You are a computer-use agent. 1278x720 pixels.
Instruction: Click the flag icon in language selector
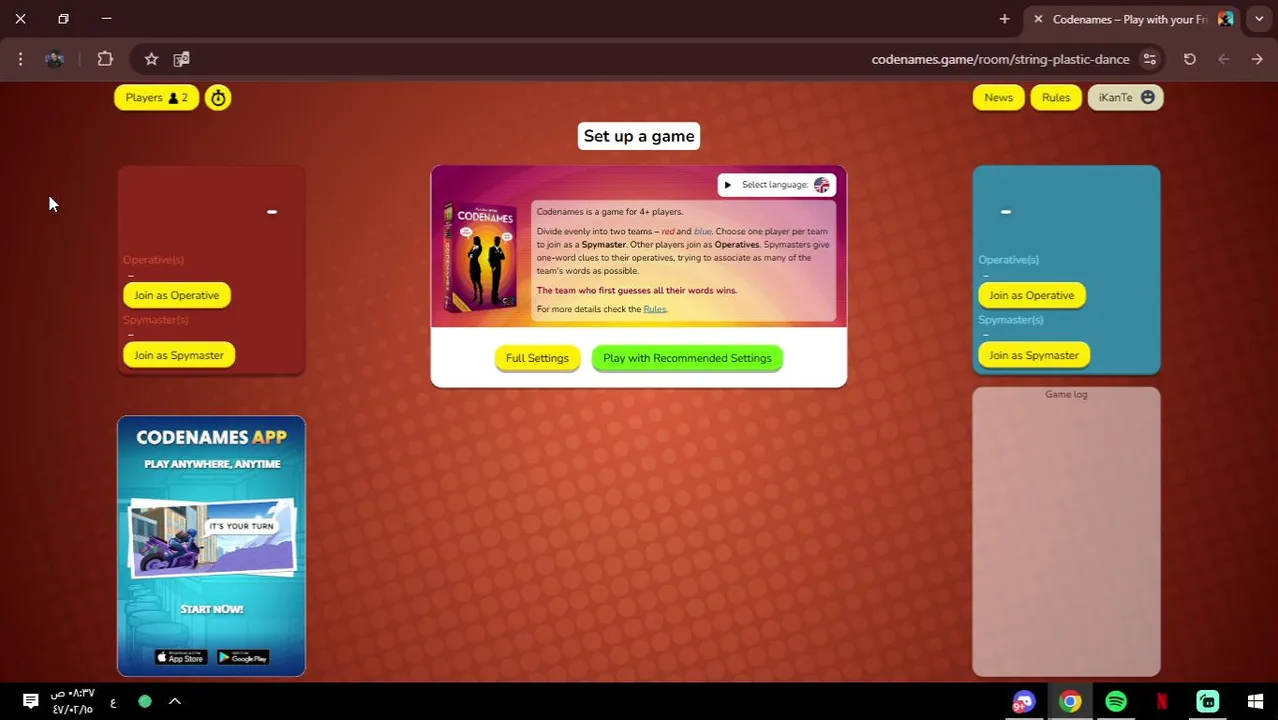(x=822, y=185)
